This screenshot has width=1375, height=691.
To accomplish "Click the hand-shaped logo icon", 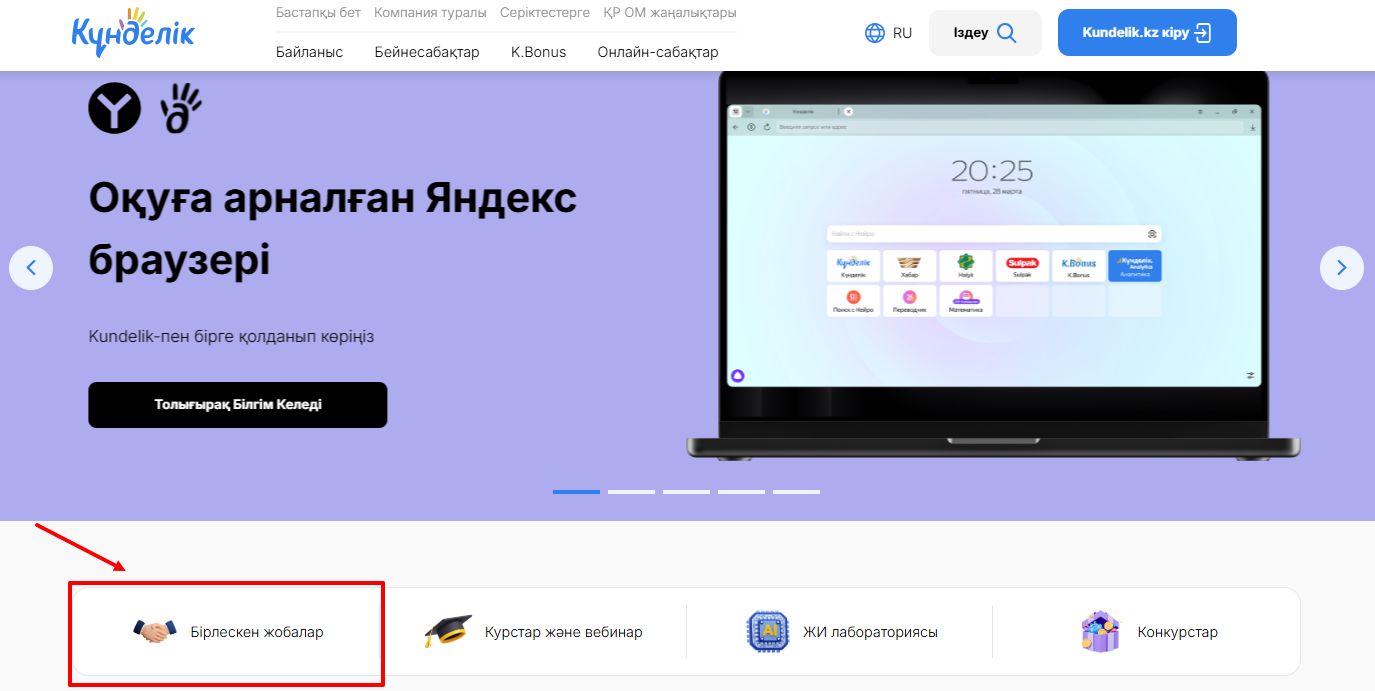I will pos(181,108).
